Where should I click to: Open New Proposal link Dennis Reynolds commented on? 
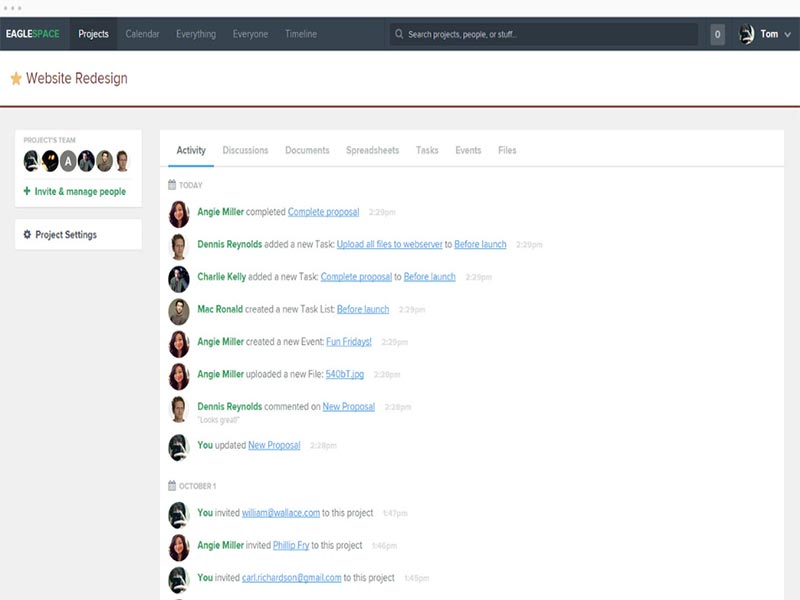(348, 407)
